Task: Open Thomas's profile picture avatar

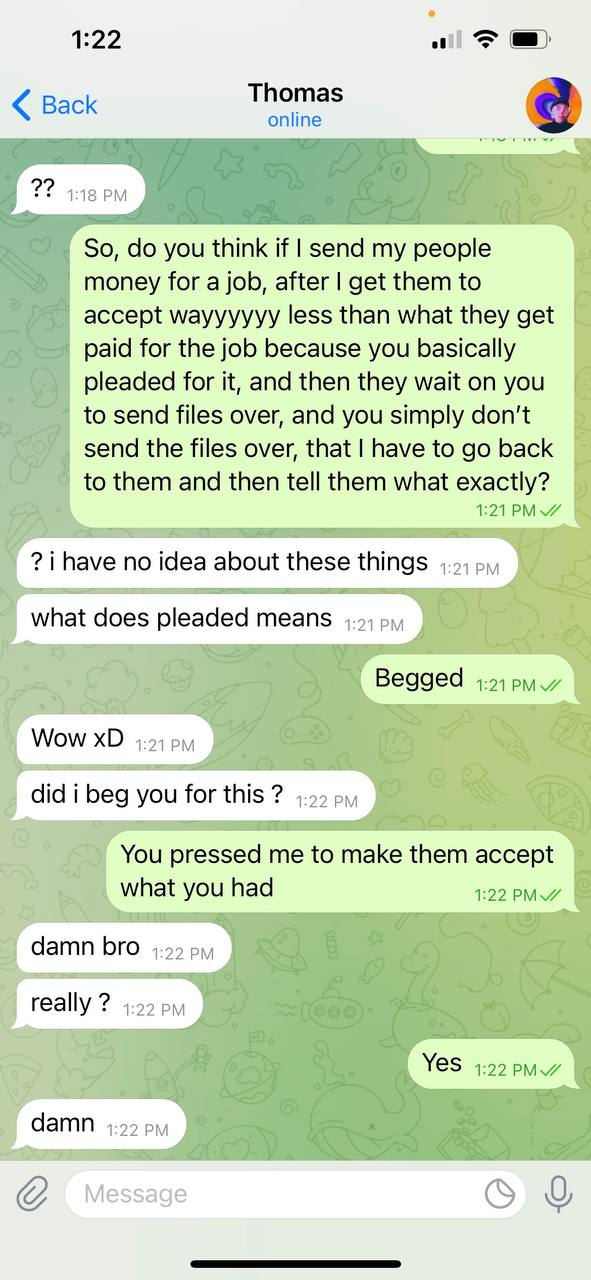Action: (553, 105)
